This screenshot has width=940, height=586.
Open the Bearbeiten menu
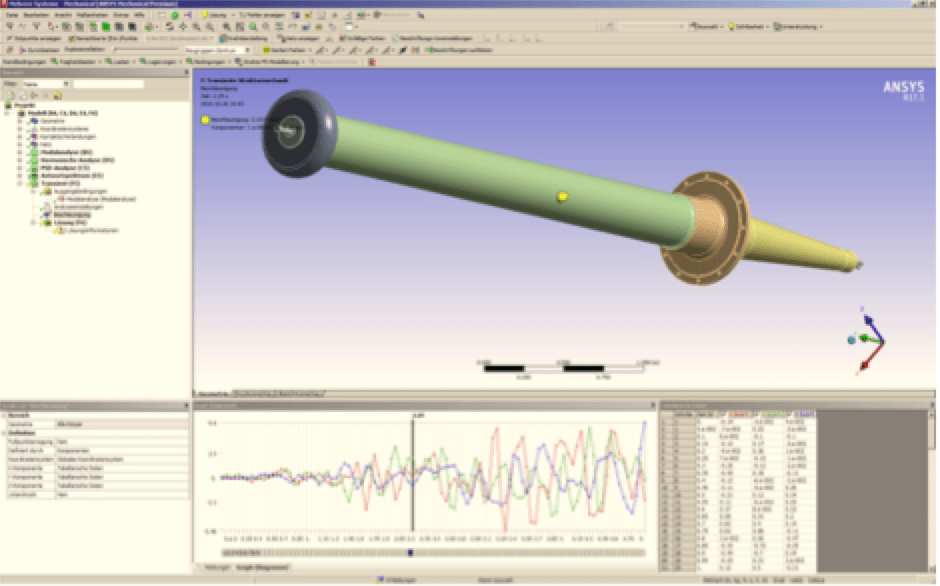(36, 14)
